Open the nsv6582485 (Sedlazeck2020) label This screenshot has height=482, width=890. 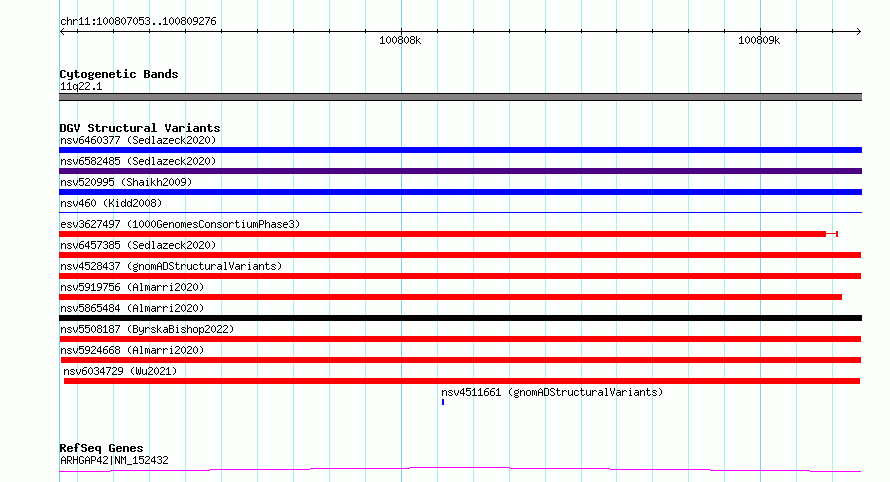pyautogui.click(x=138, y=161)
